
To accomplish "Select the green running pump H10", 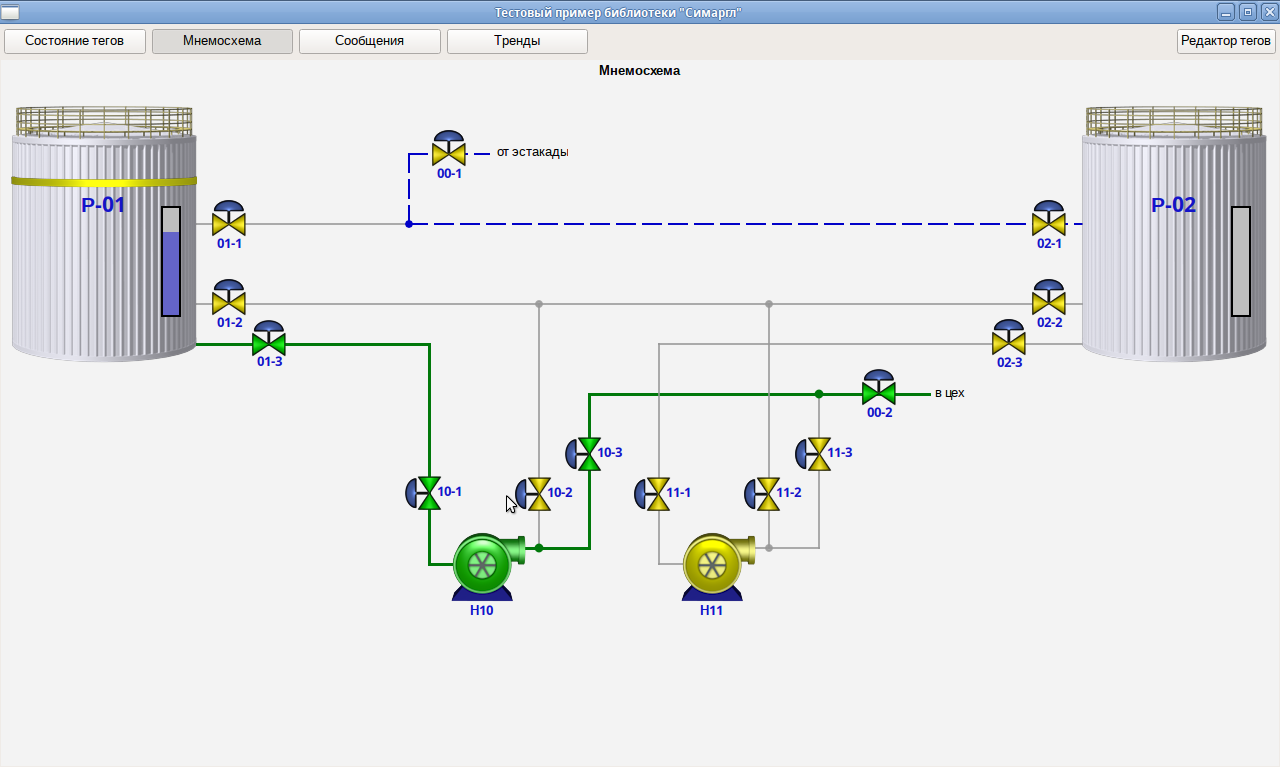I will pyautogui.click(x=487, y=567).
